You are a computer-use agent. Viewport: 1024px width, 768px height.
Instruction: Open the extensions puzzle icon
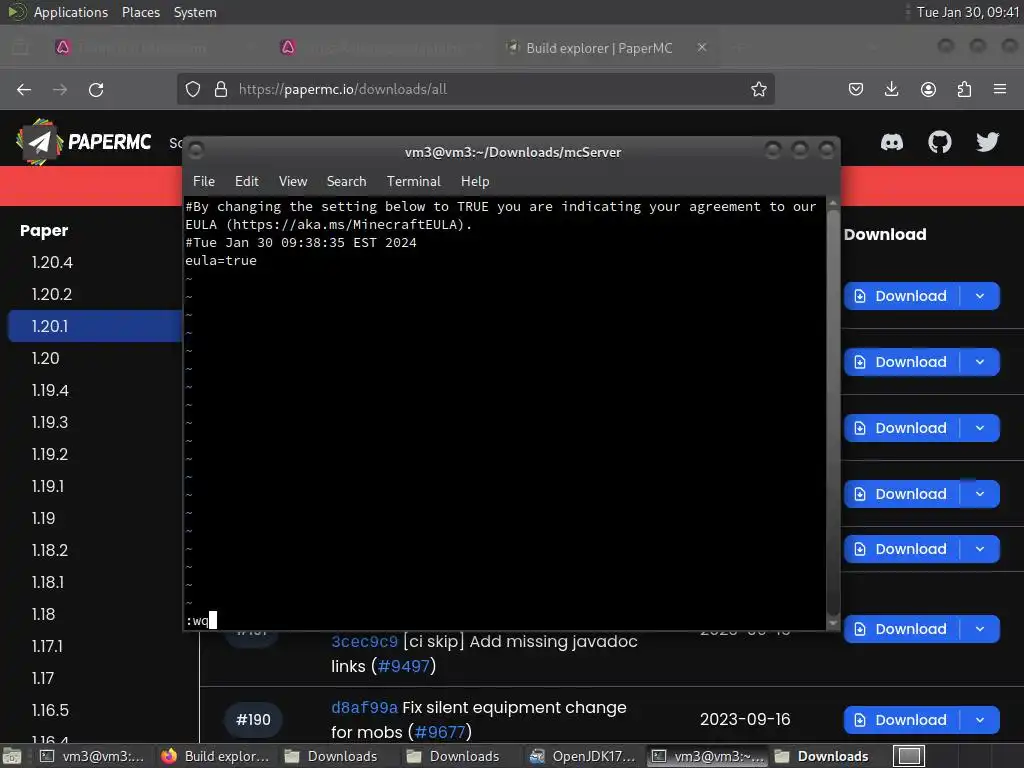tap(964, 89)
